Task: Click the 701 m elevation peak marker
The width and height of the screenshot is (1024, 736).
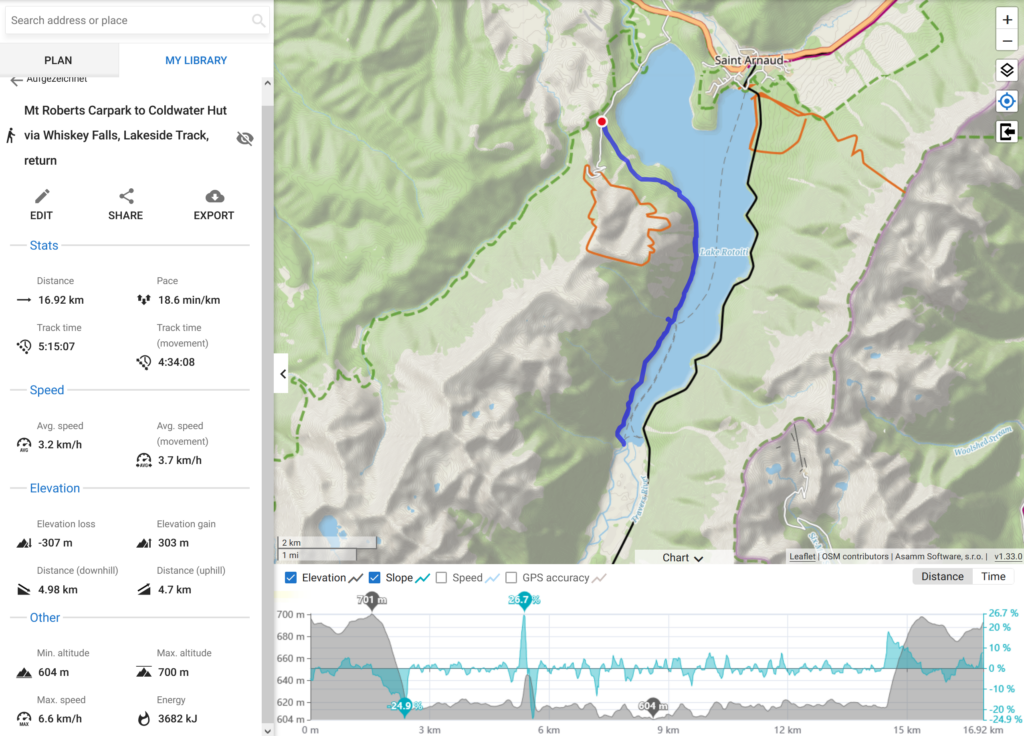Action: [x=372, y=601]
